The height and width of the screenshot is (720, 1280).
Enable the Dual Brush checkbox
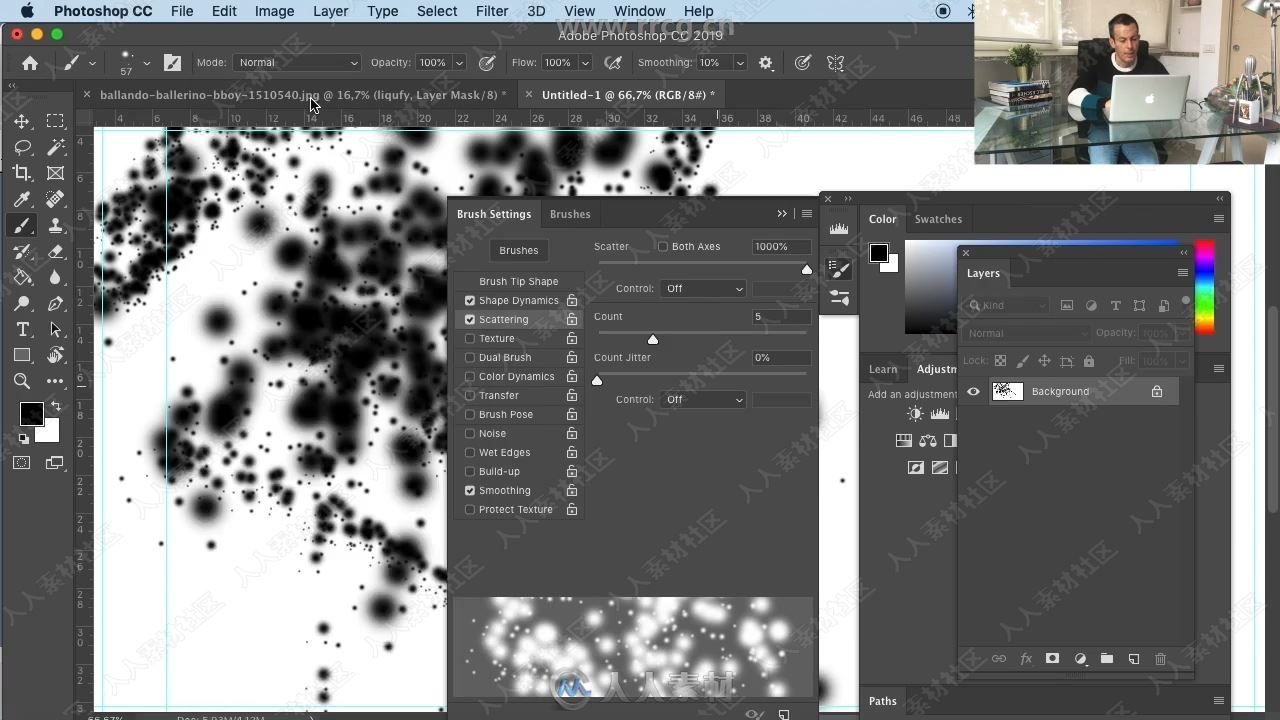[470, 357]
